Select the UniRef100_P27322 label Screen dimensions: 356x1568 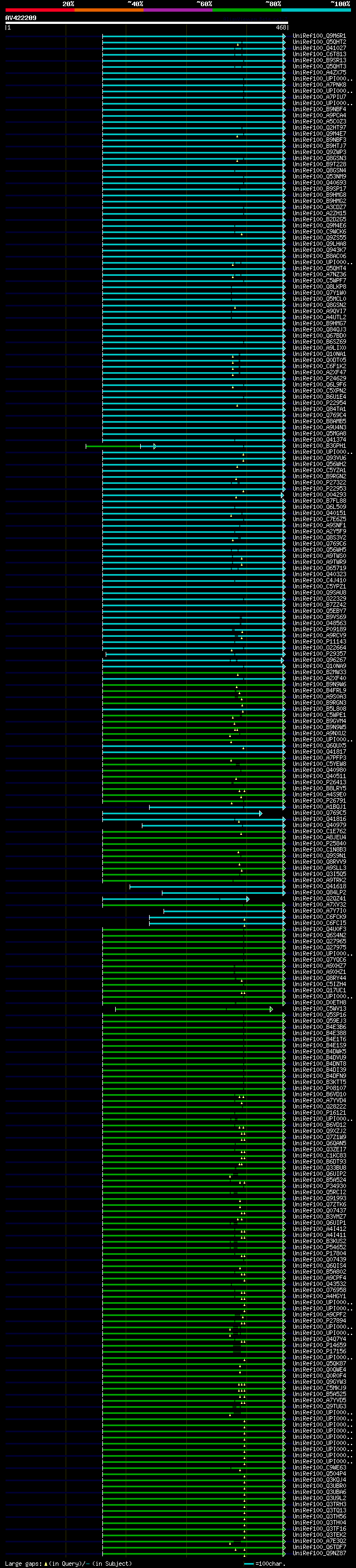coord(319,482)
